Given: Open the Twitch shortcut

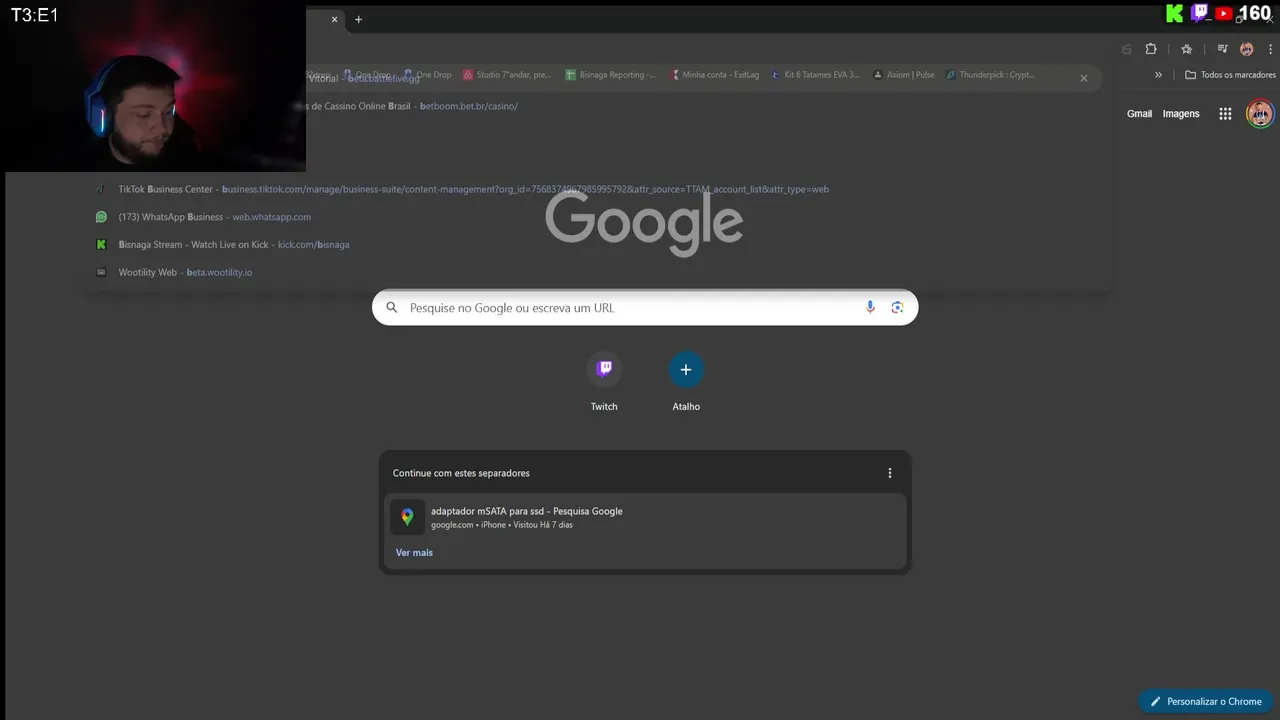Looking at the screenshot, I should (x=604, y=382).
